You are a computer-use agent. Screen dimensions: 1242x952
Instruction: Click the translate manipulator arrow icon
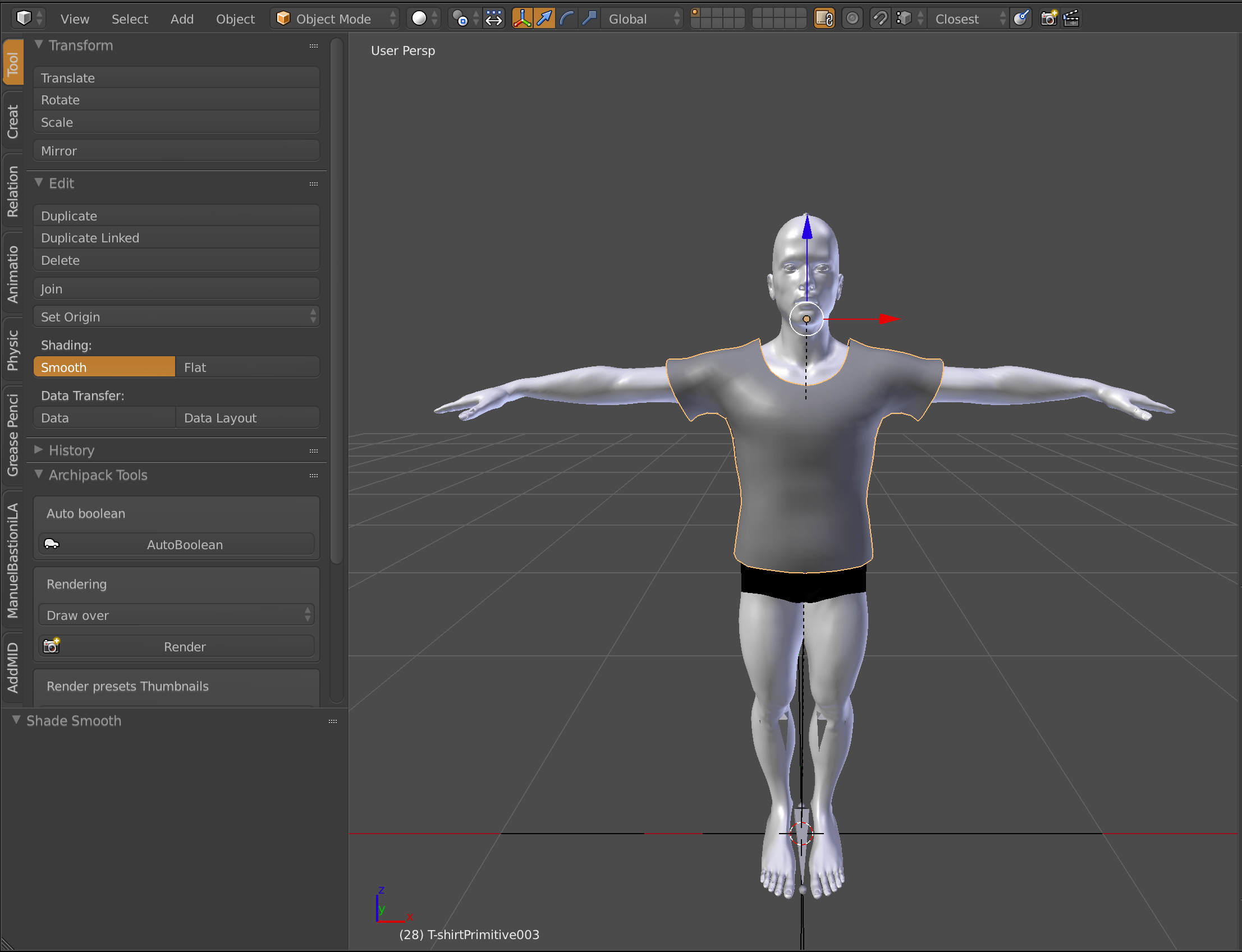(544, 19)
